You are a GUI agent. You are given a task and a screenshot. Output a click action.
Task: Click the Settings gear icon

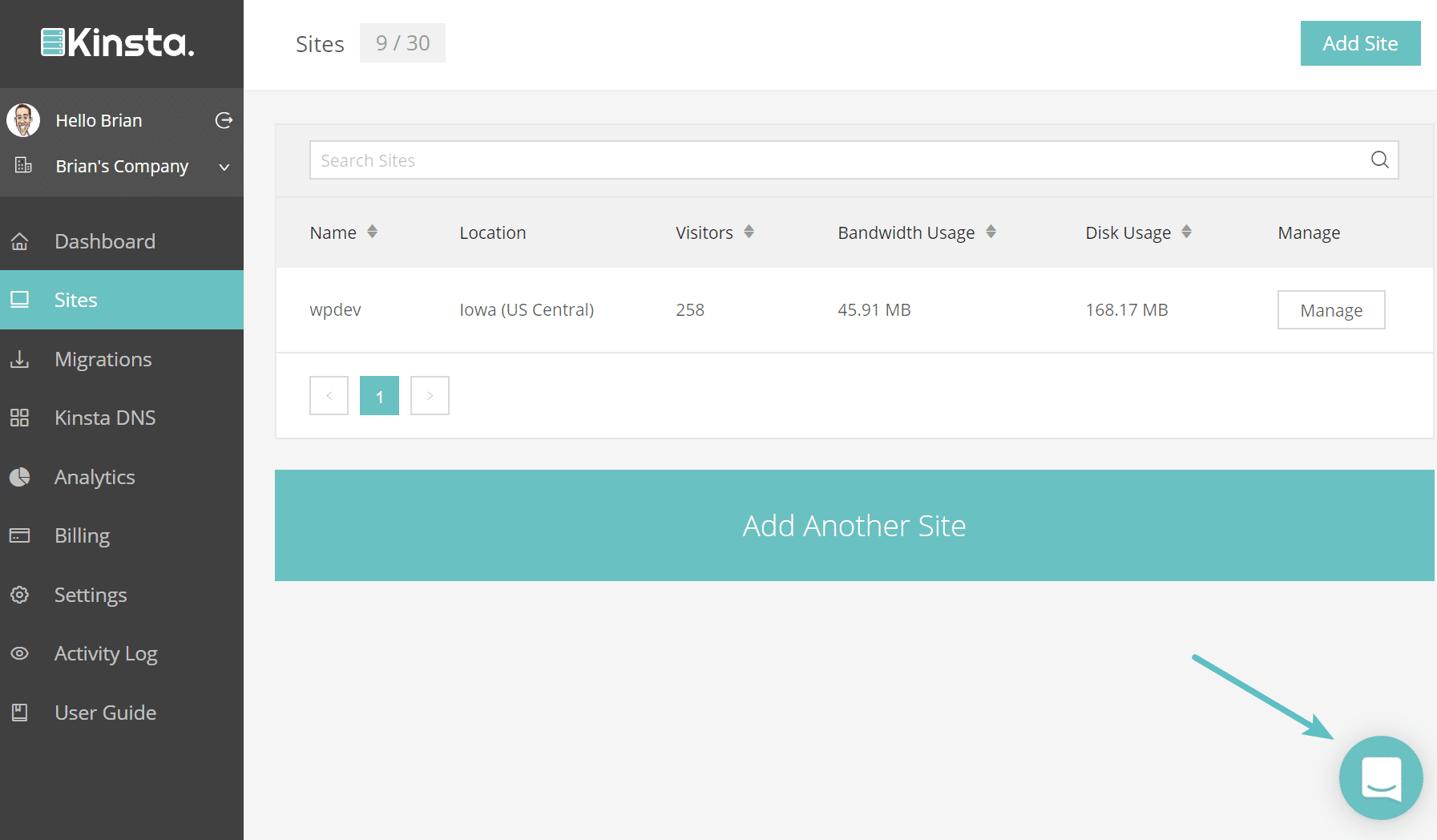[19, 594]
